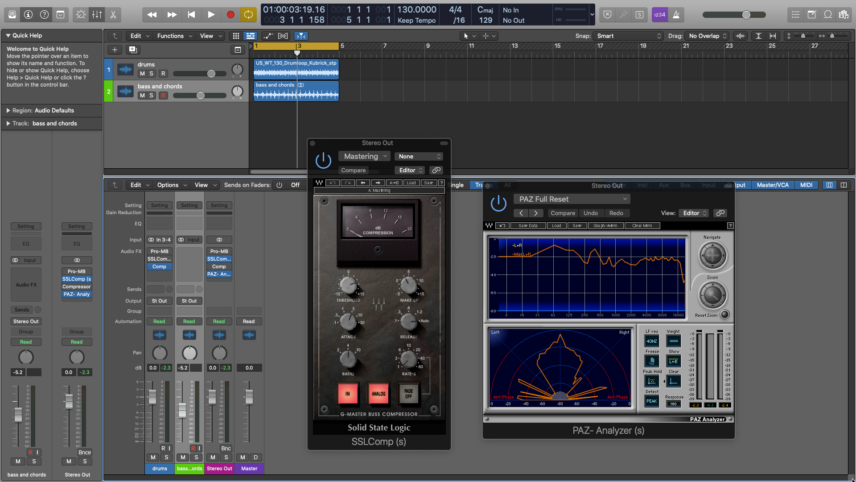Open the Library icon in control bar
The width and height of the screenshot is (856, 482).
tap(12, 15)
